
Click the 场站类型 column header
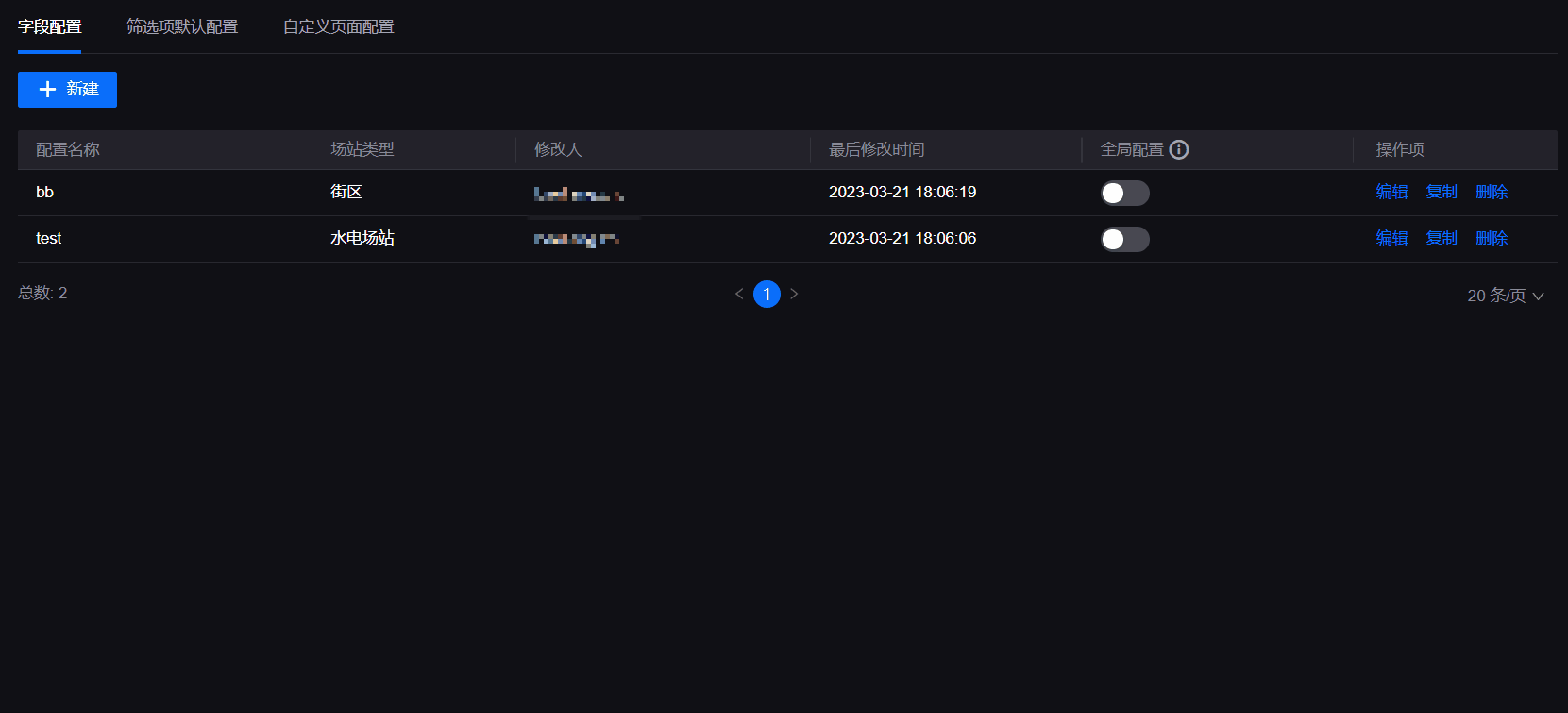coord(362,149)
